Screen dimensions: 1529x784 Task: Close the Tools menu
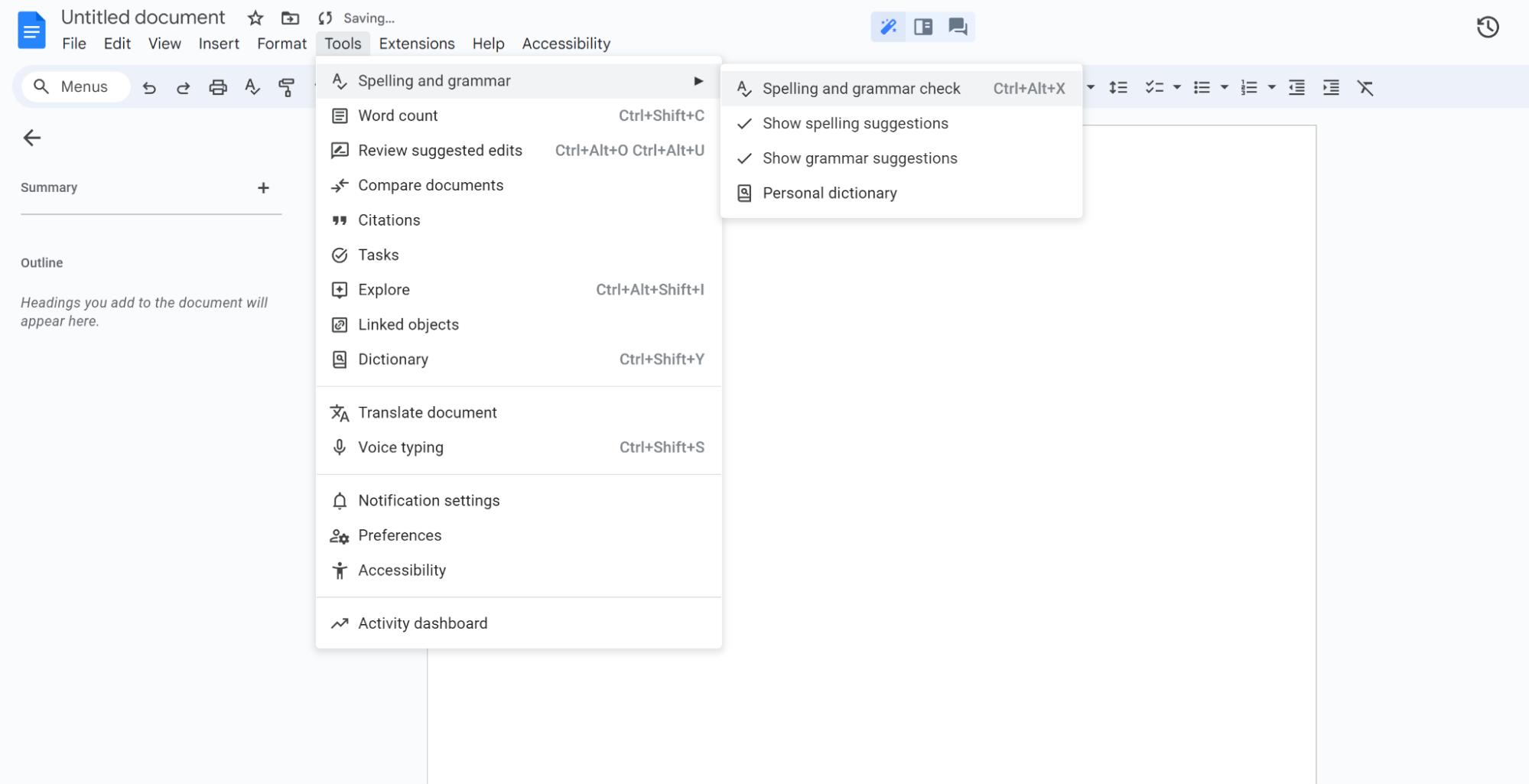point(343,44)
